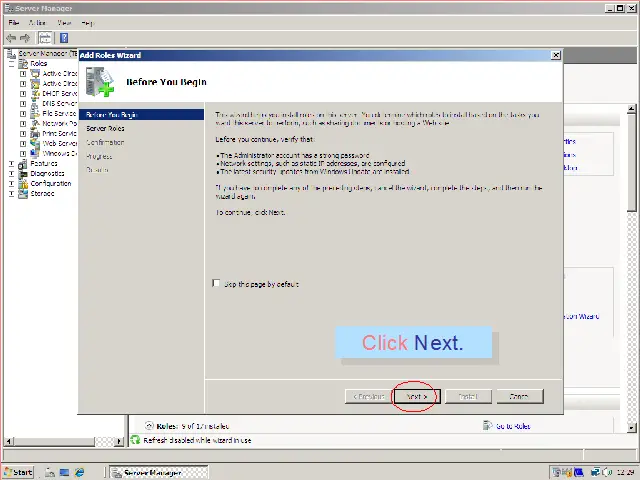Expand the Features tree node

[11, 164]
